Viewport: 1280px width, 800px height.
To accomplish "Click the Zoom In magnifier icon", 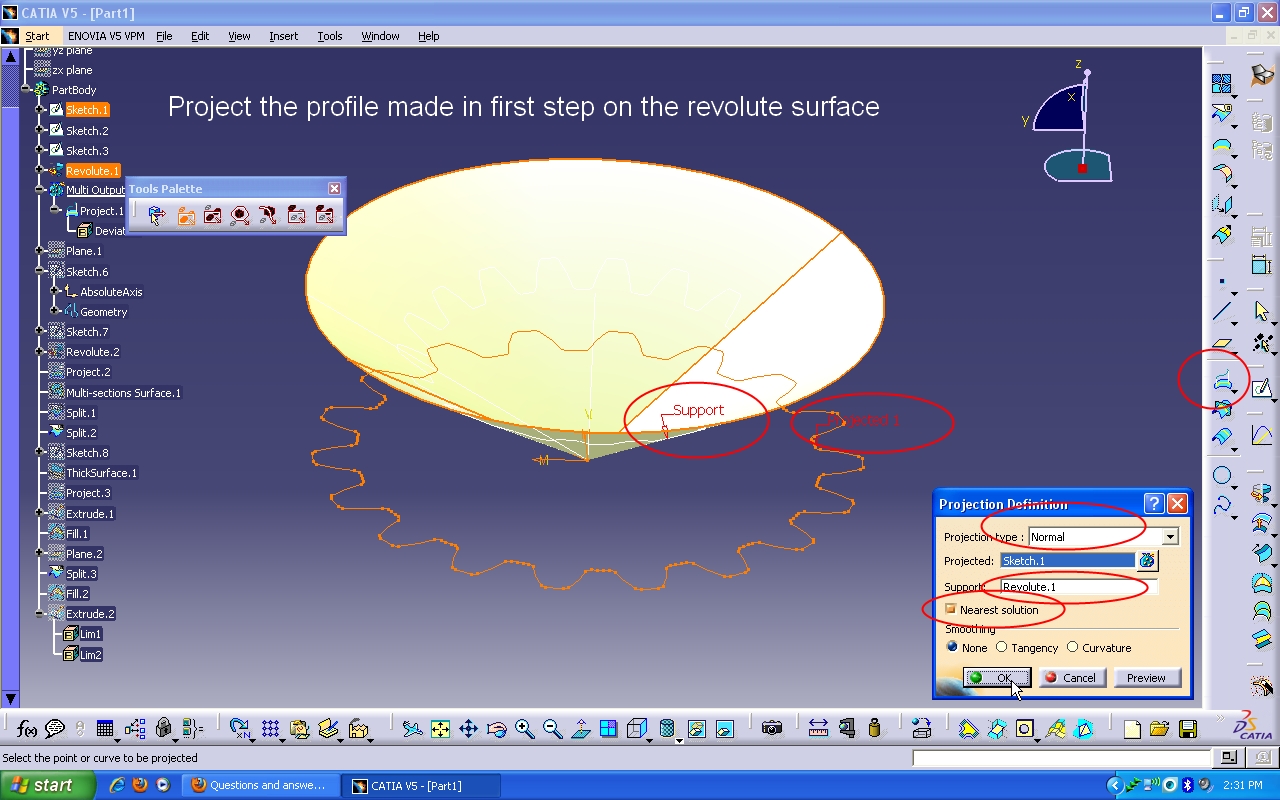I will (525, 730).
